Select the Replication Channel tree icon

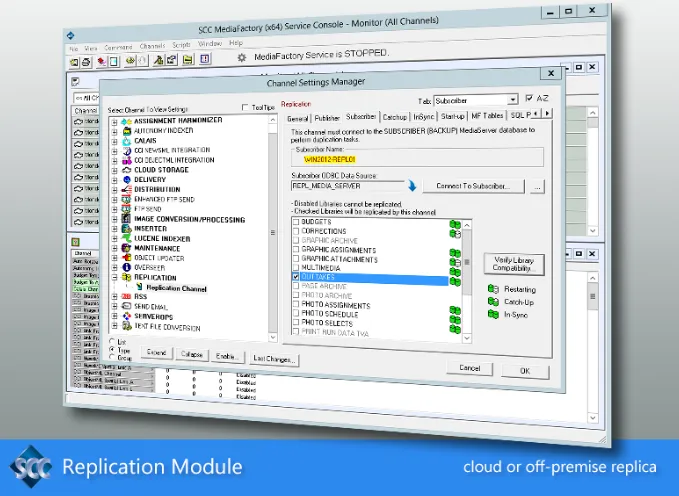pyautogui.click(x=139, y=287)
